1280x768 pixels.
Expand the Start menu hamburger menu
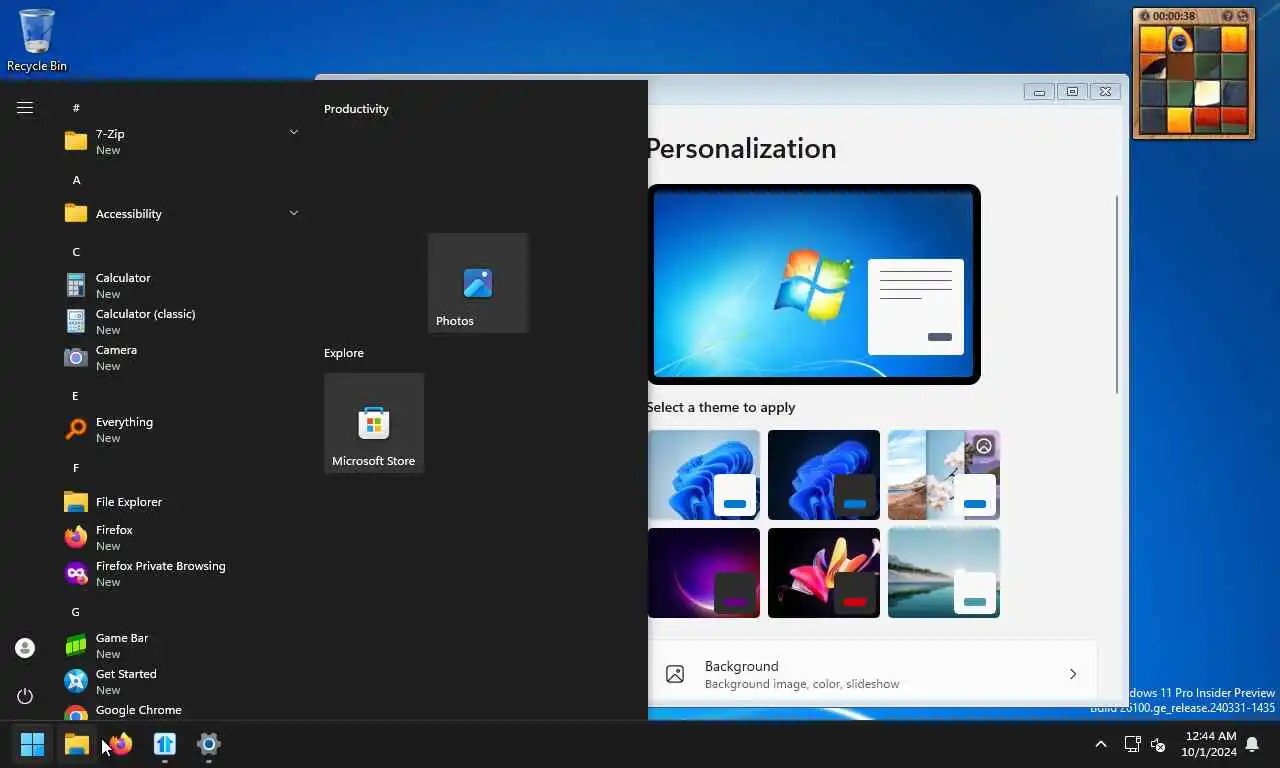[x=25, y=108]
